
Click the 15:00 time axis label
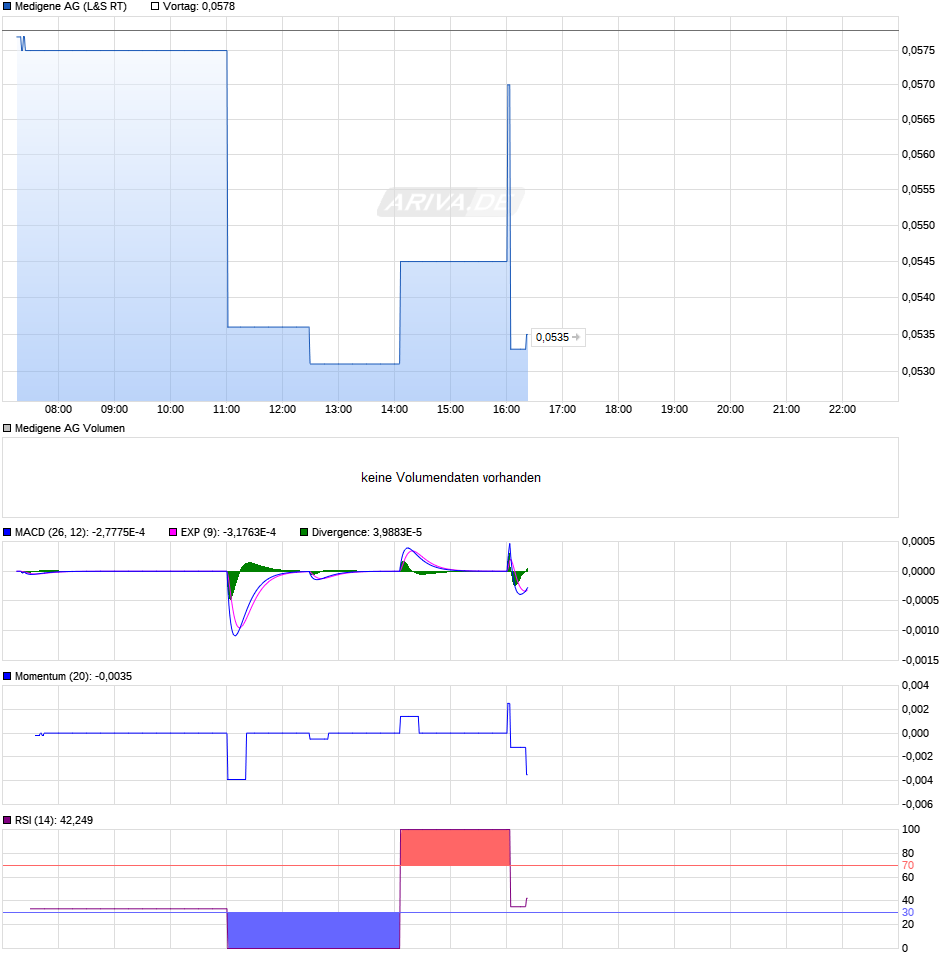pos(450,409)
